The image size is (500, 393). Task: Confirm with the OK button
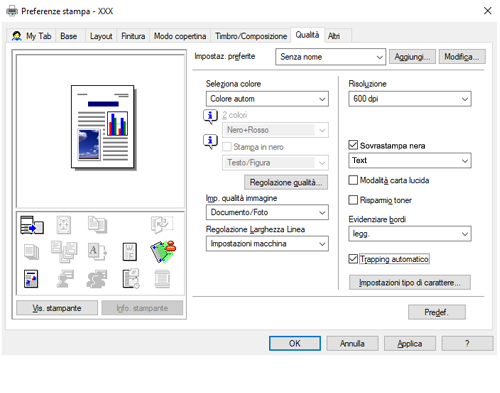coord(295,343)
